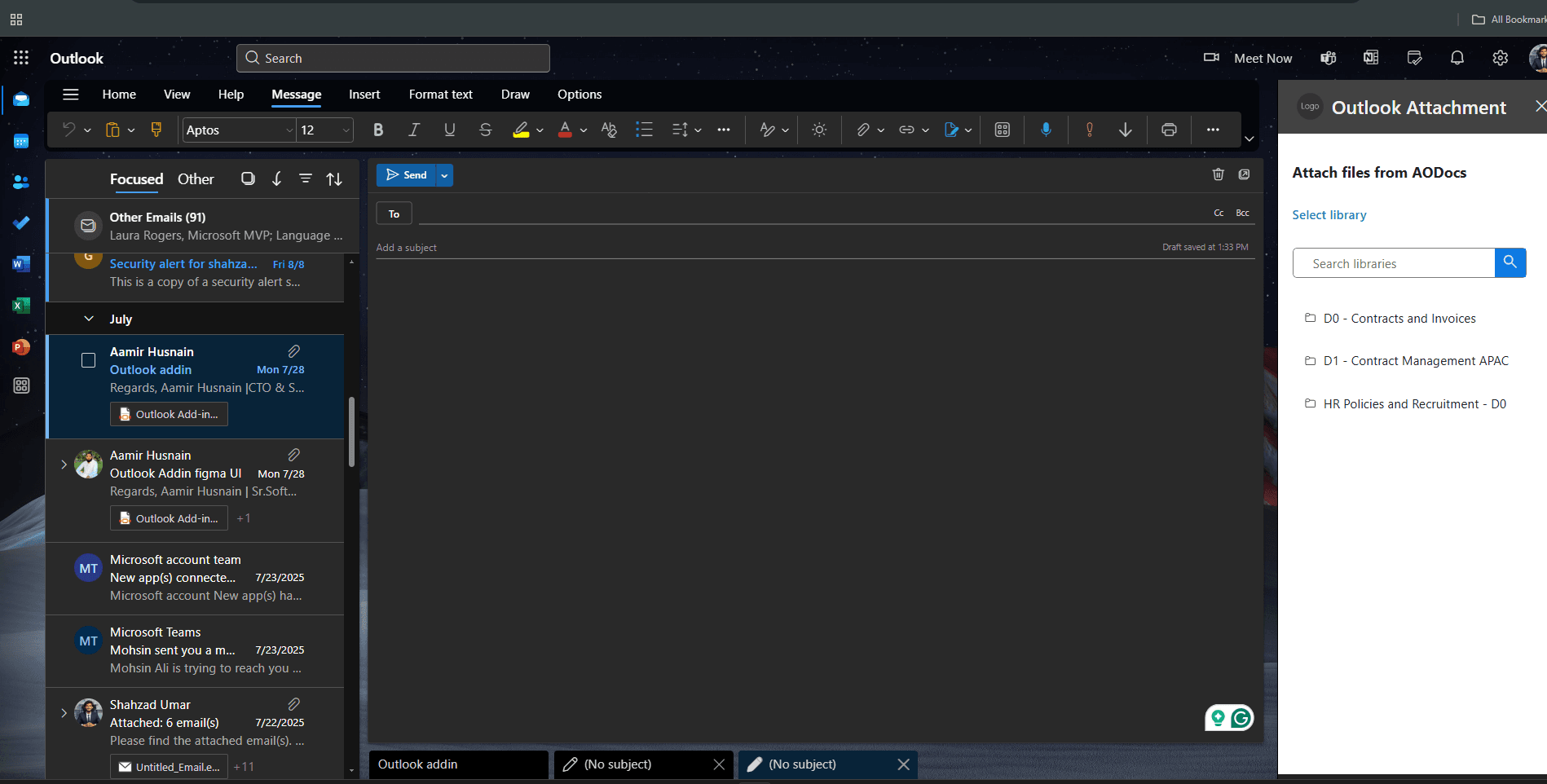Image resolution: width=1547 pixels, height=784 pixels.
Task: Toggle bold formatting
Action: pos(378,130)
